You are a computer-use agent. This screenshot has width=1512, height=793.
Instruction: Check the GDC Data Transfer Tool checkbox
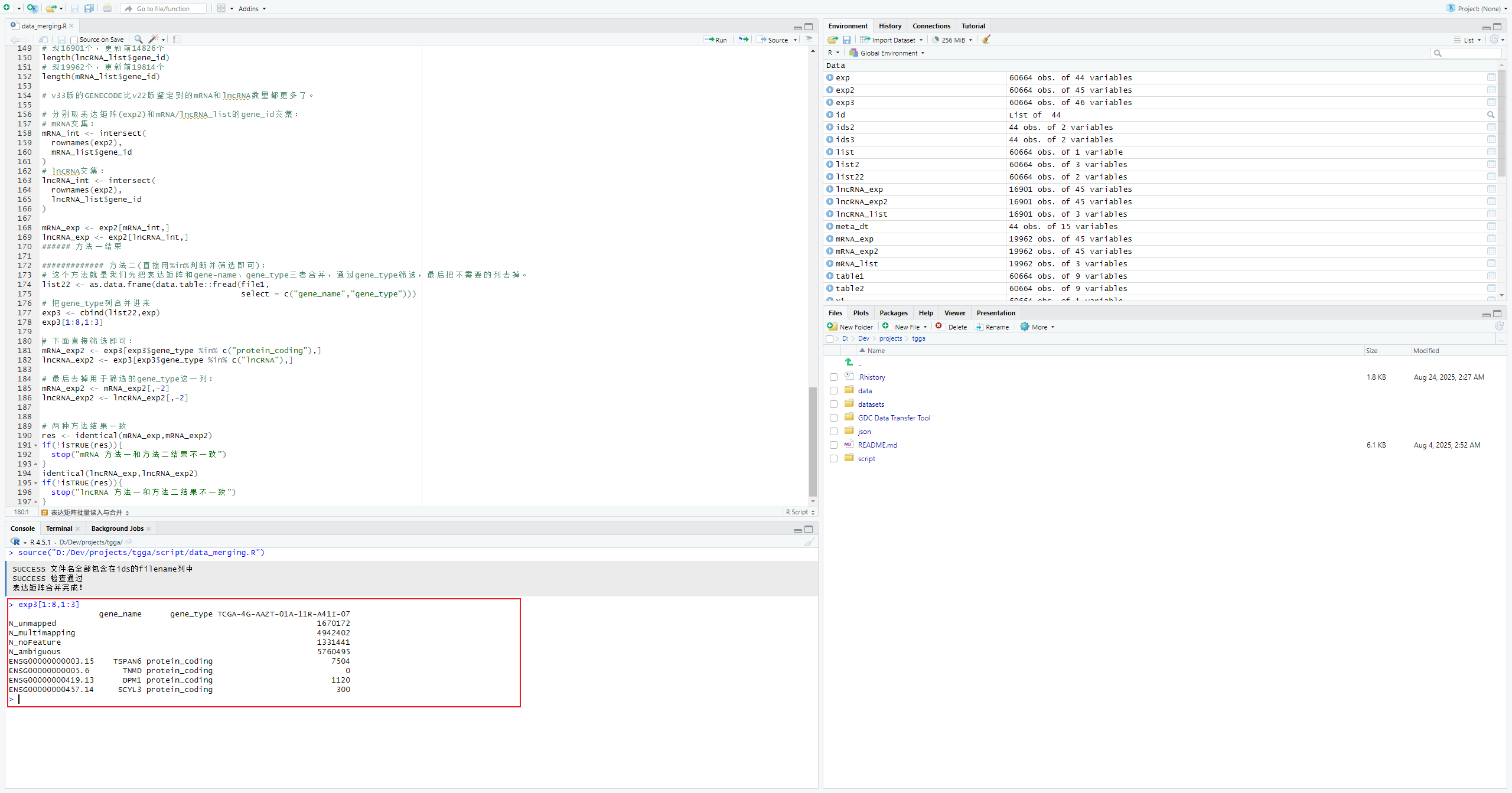click(834, 418)
